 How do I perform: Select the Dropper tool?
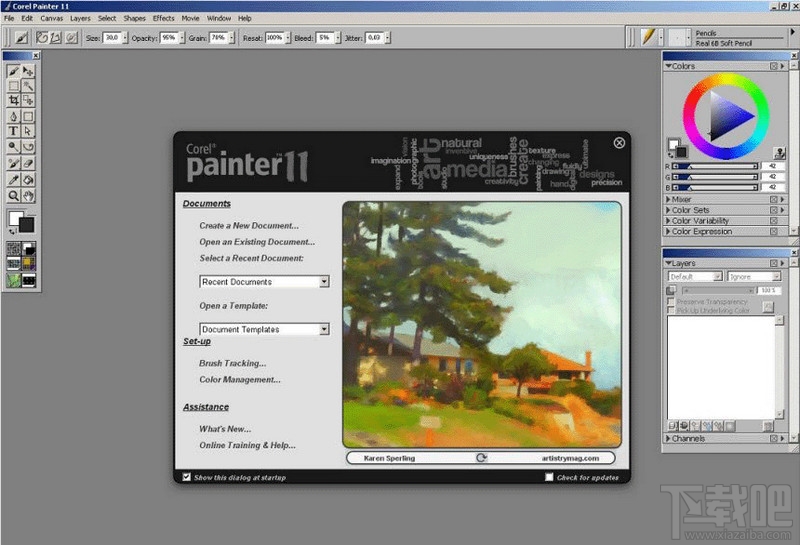coord(14,180)
